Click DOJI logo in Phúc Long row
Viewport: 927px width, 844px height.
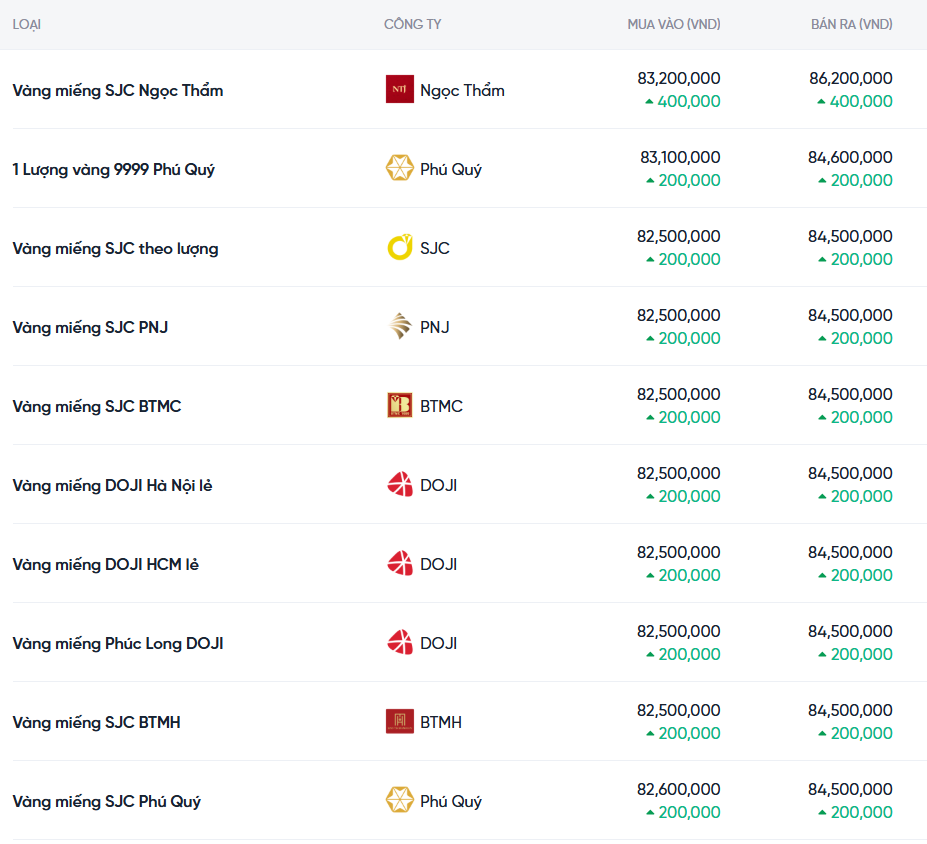[399, 643]
